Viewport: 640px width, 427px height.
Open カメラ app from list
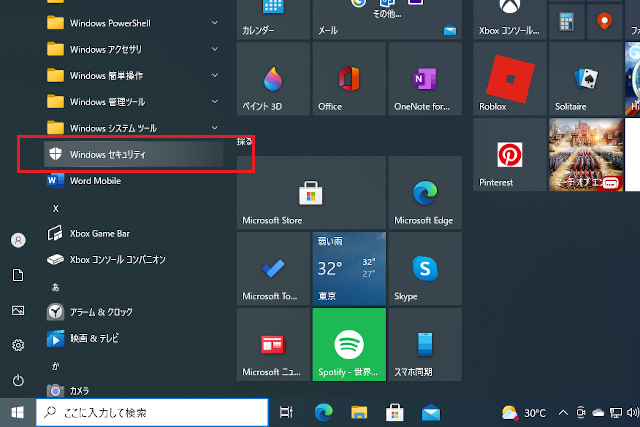(x=133, y=391)
